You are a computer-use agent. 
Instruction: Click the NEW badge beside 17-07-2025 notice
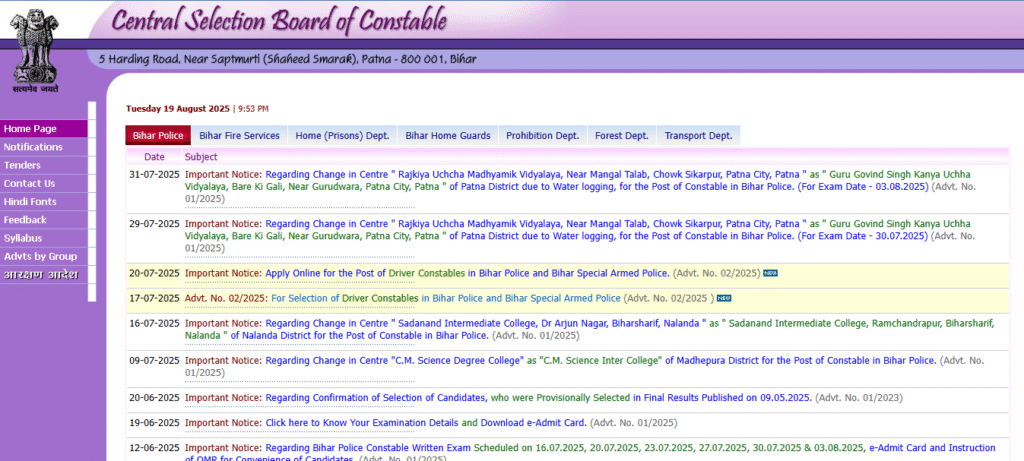pos(723,298)
